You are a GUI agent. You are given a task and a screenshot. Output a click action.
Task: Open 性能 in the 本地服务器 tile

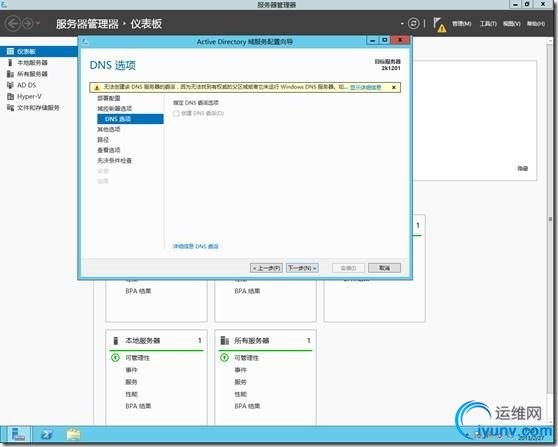point(131,394)
